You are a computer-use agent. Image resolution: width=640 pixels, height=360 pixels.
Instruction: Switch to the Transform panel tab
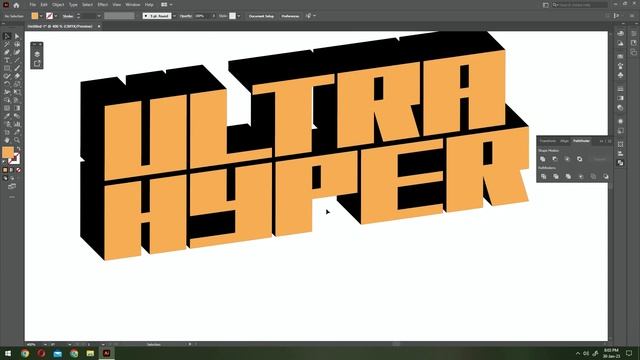click(x=548, y=141)
